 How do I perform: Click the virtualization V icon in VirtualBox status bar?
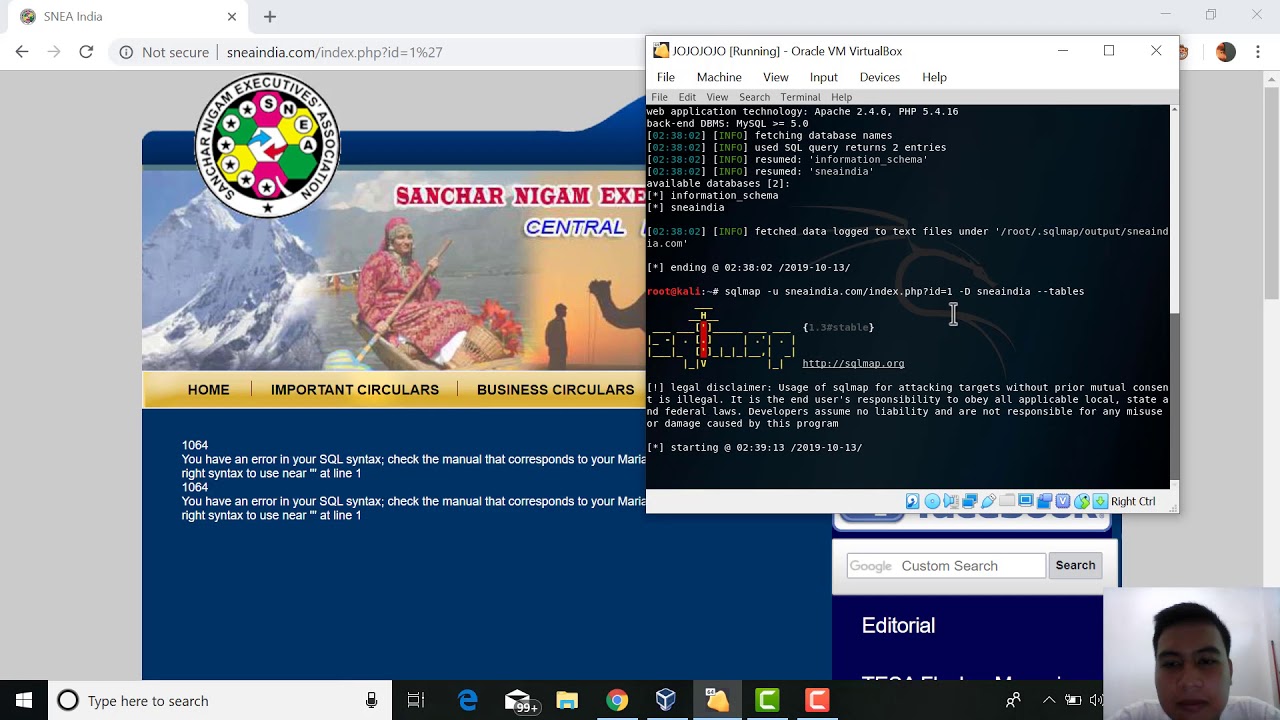tap(1063, 501)
